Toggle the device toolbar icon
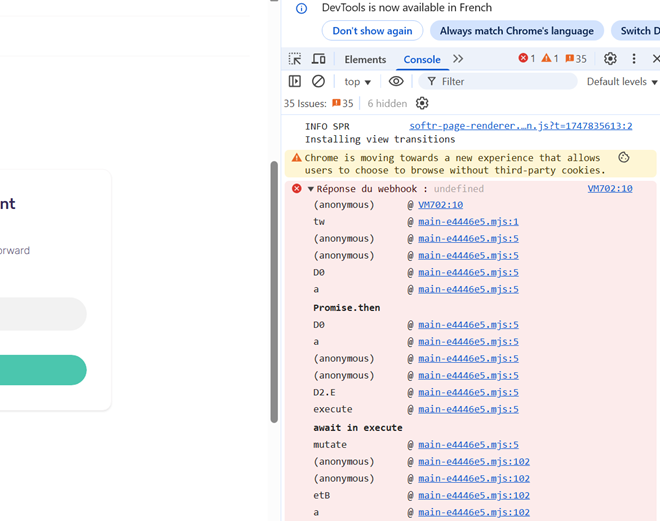This screenshot has width=660, height=521. [x=319, y=59]
